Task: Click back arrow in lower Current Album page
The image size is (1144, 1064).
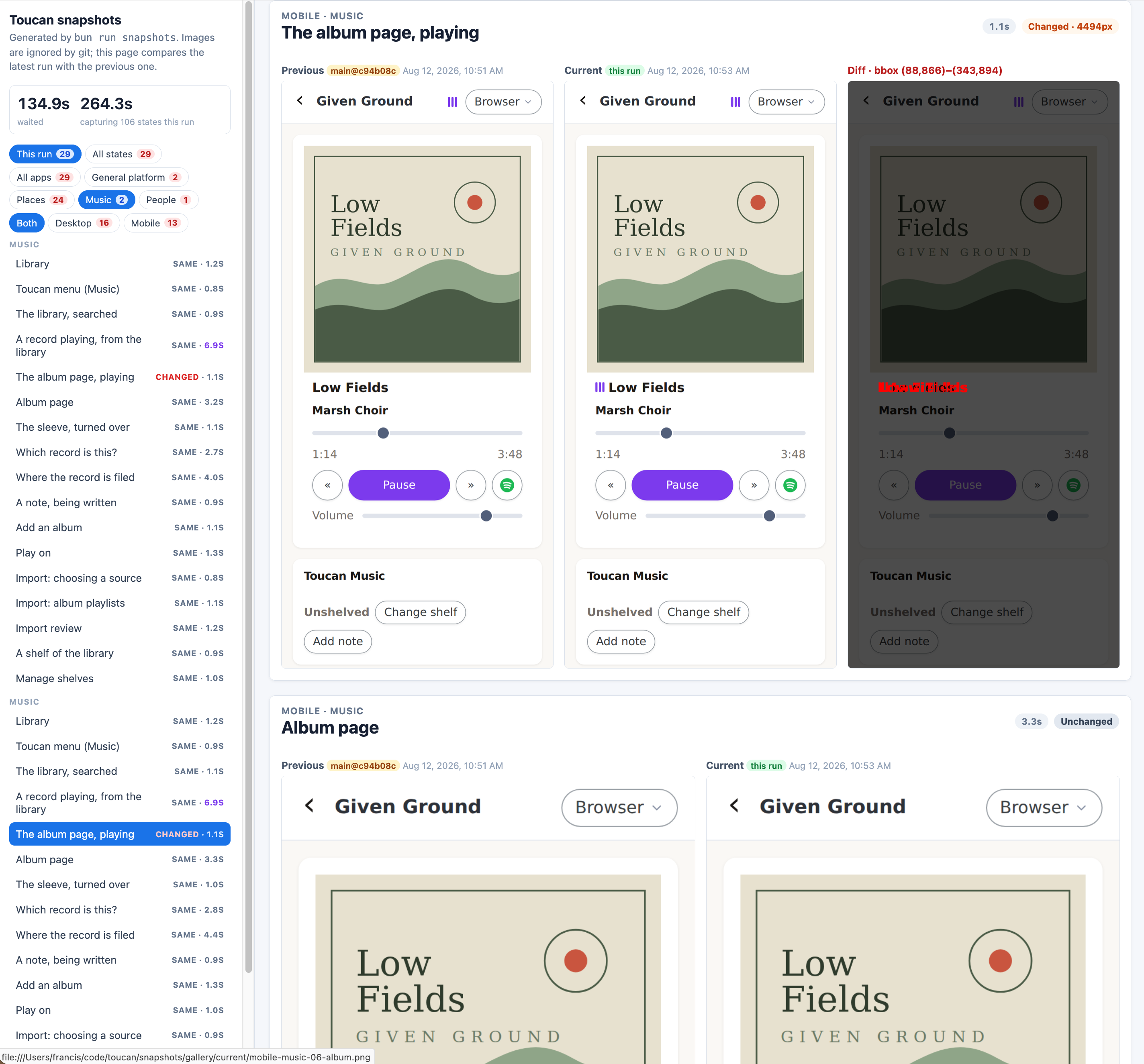Action: click(734, 805)
